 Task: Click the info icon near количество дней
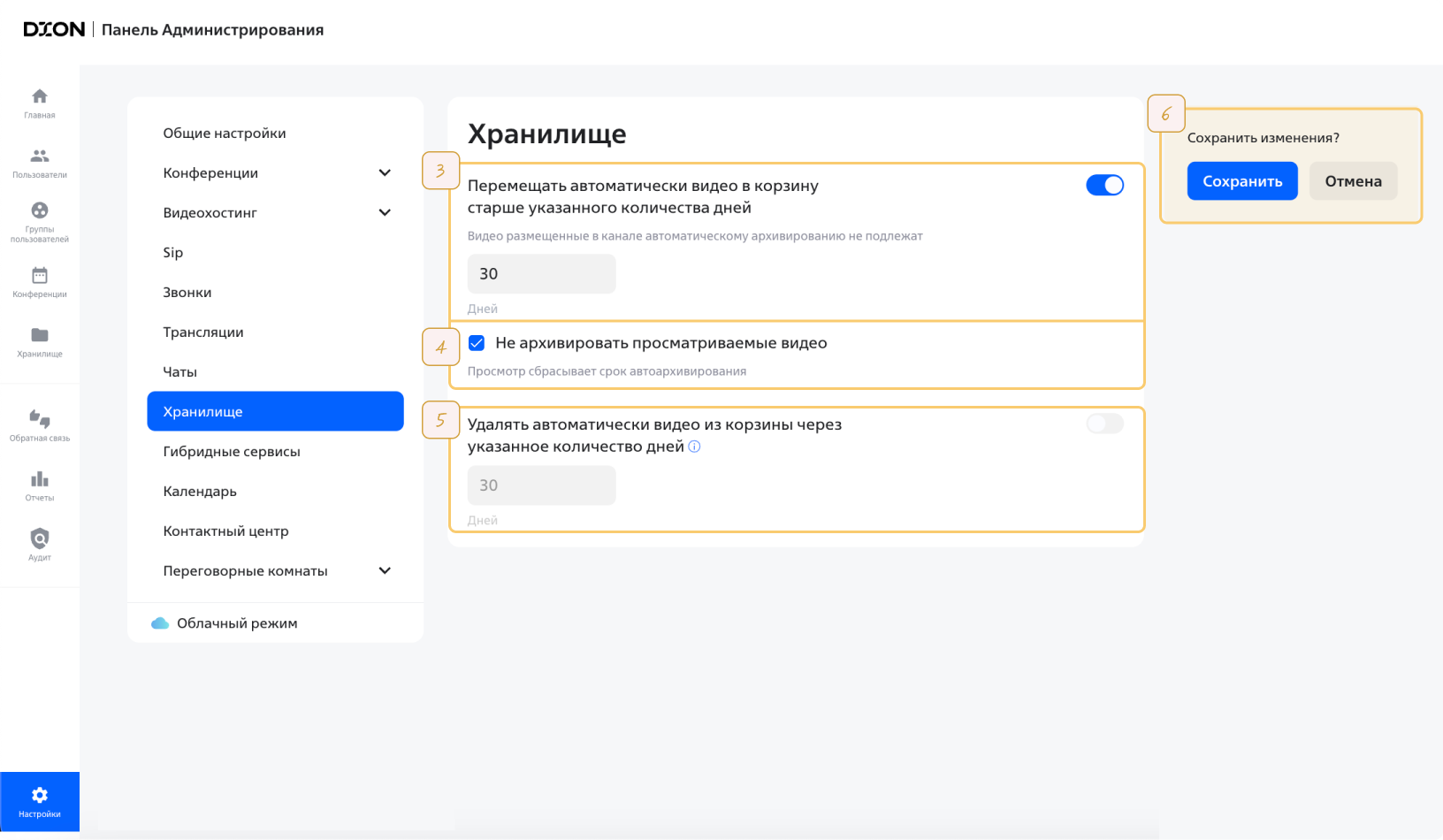click(694, 447)
